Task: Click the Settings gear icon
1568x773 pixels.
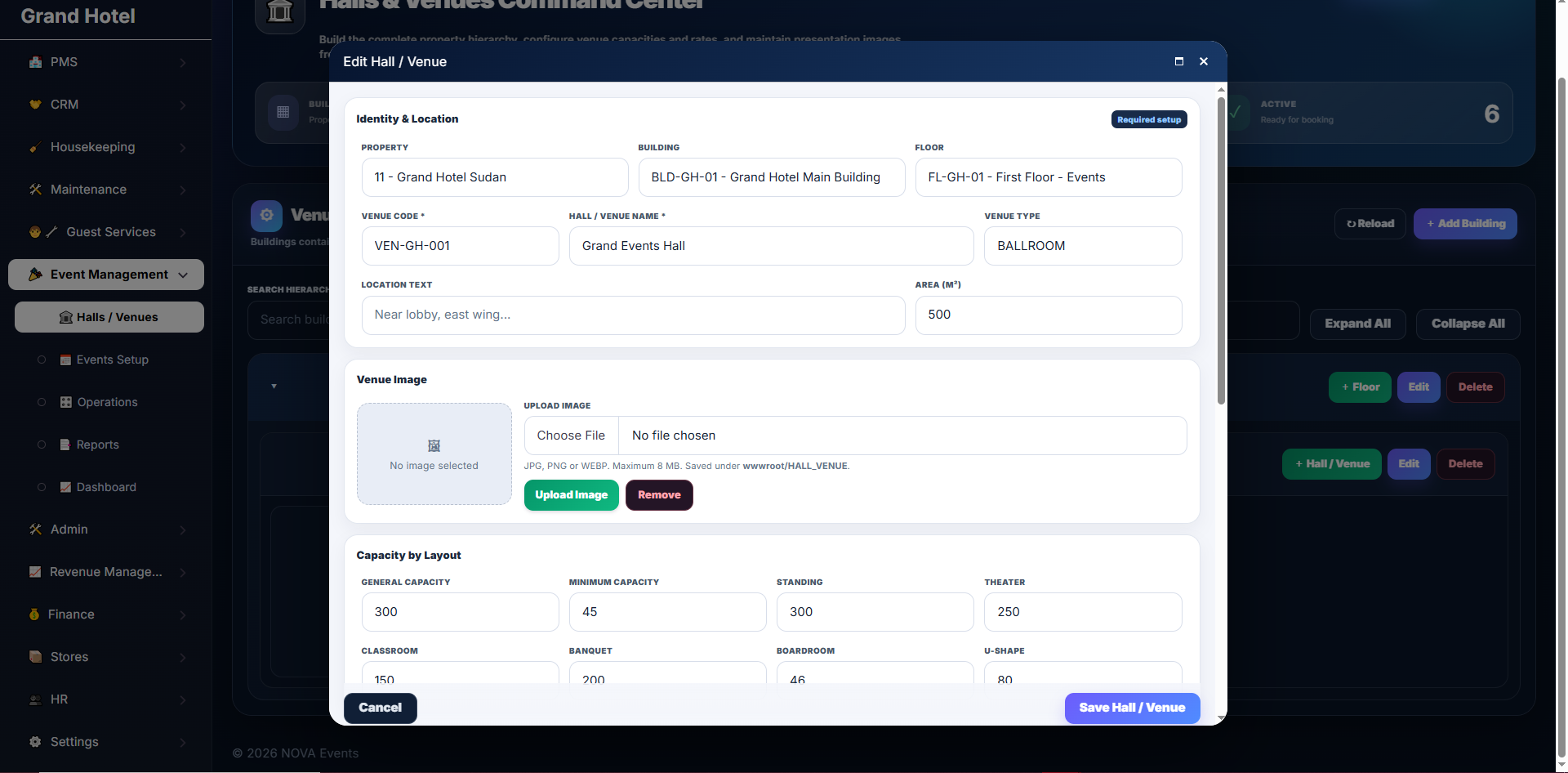Action: pyautogui.click(x=35, y=742)
